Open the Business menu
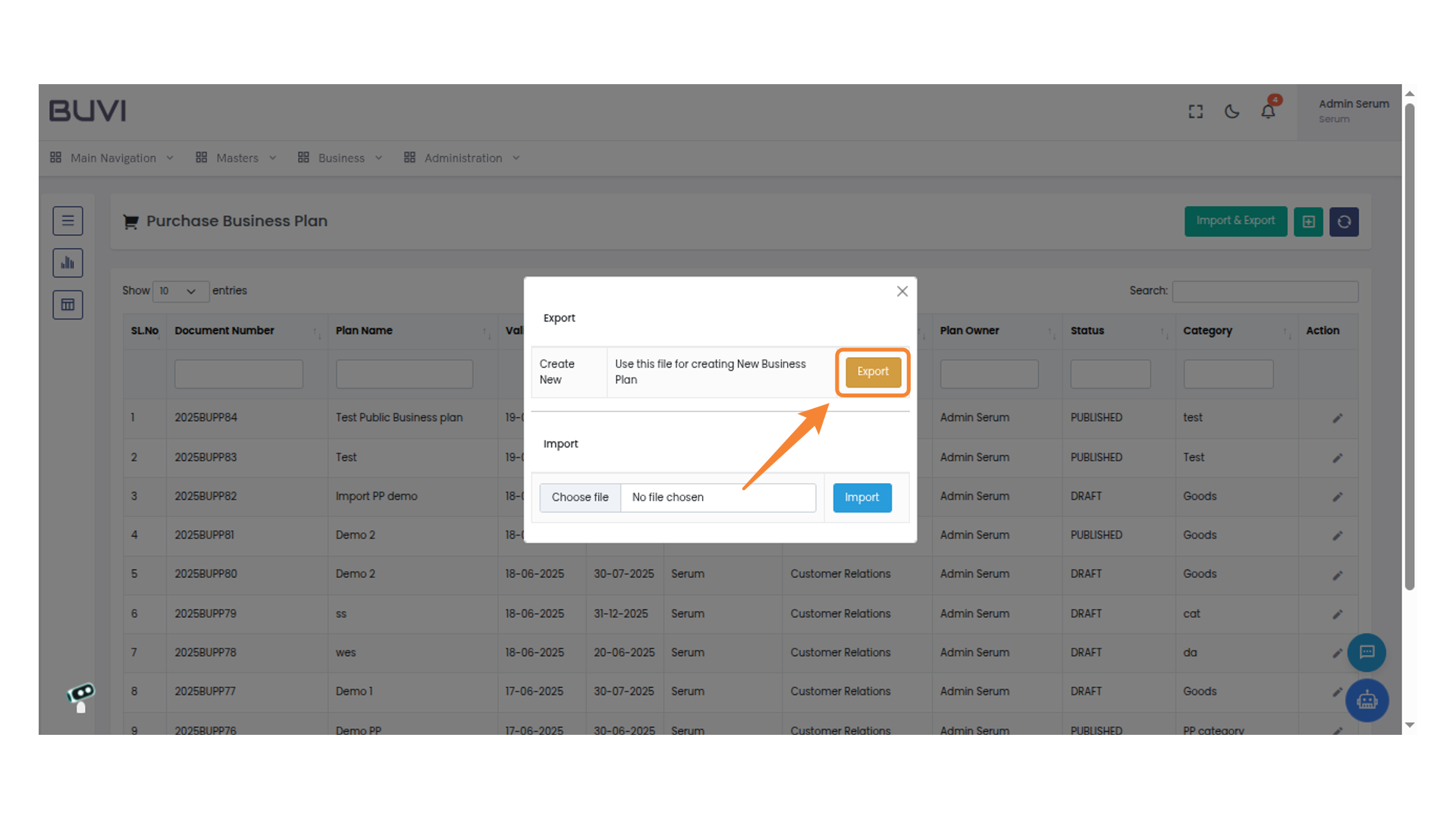Viewport: 1456px width, 819px height. [x=340, y=158]
